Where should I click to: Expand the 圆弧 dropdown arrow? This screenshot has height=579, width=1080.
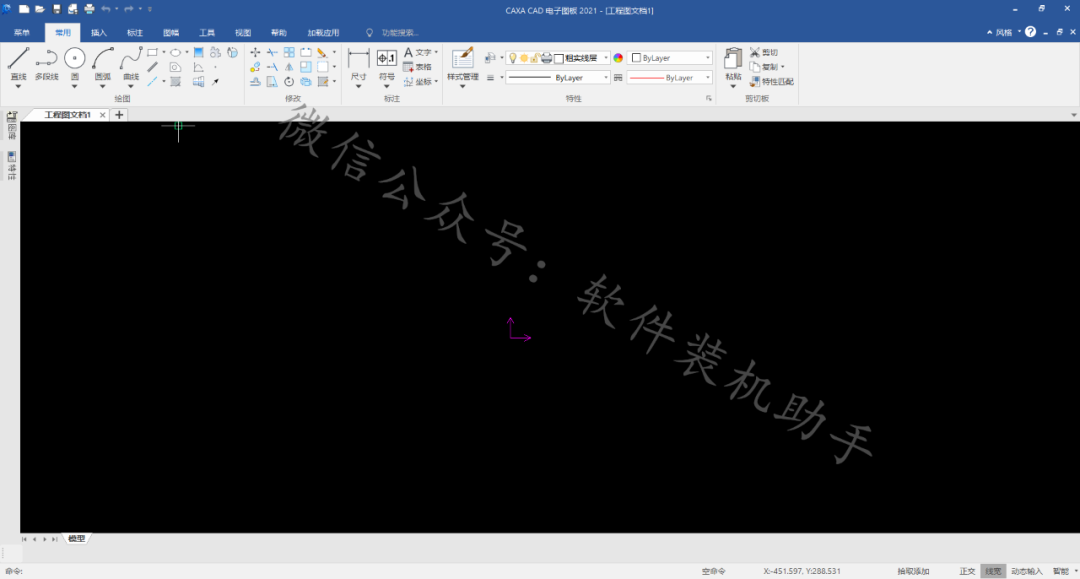point(103,87)
